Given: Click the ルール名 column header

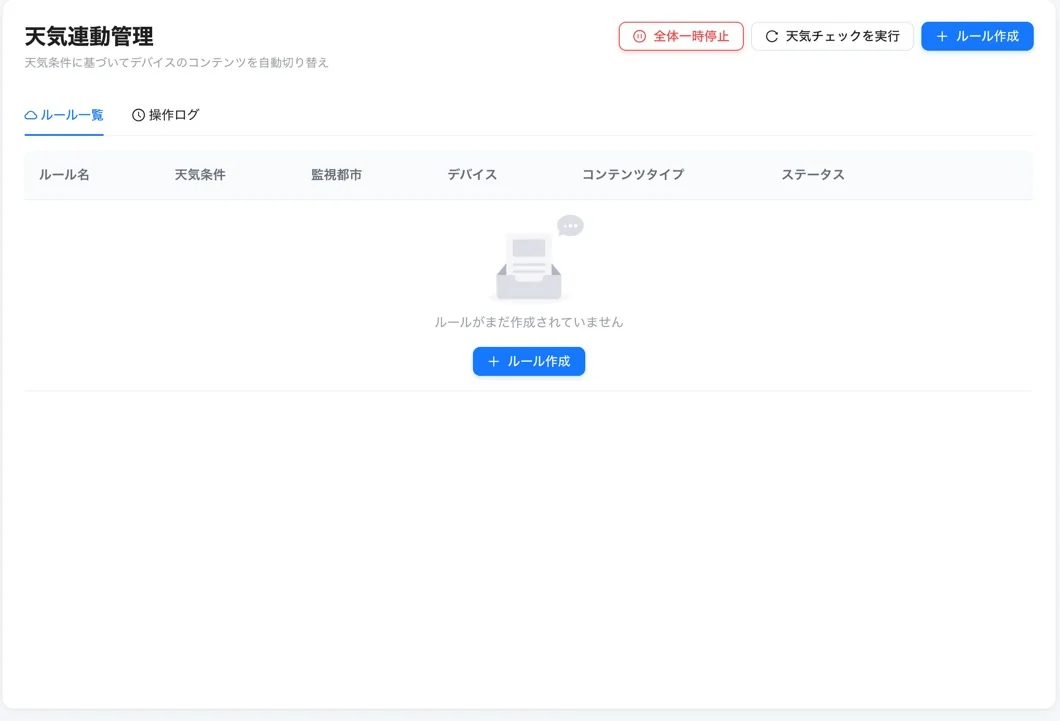Looking at the screenshot, I should [x=64, y=175].
